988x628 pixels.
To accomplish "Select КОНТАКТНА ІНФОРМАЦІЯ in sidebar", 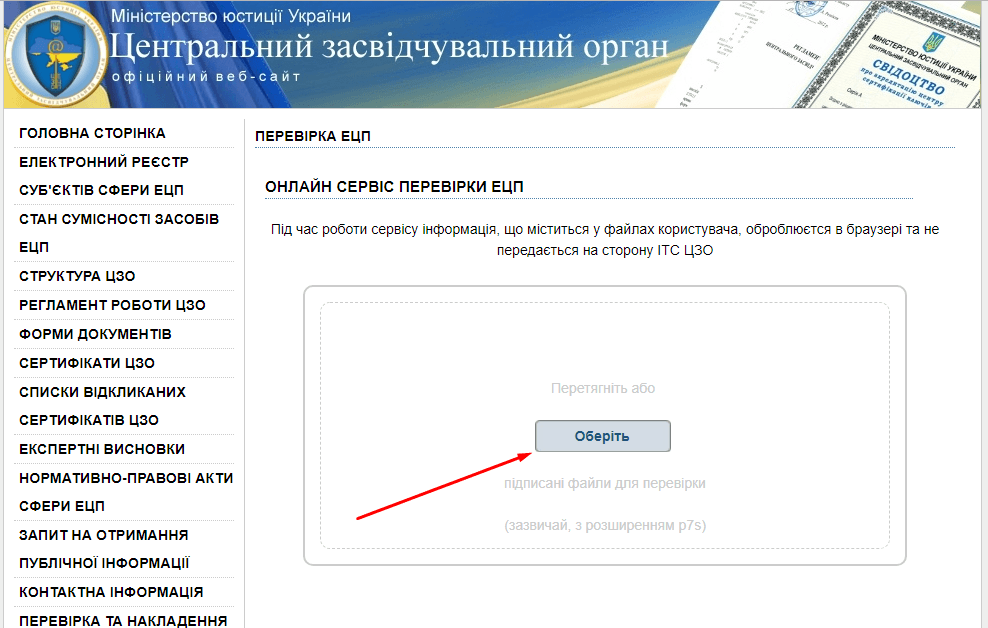I will [x=111, y=592].
